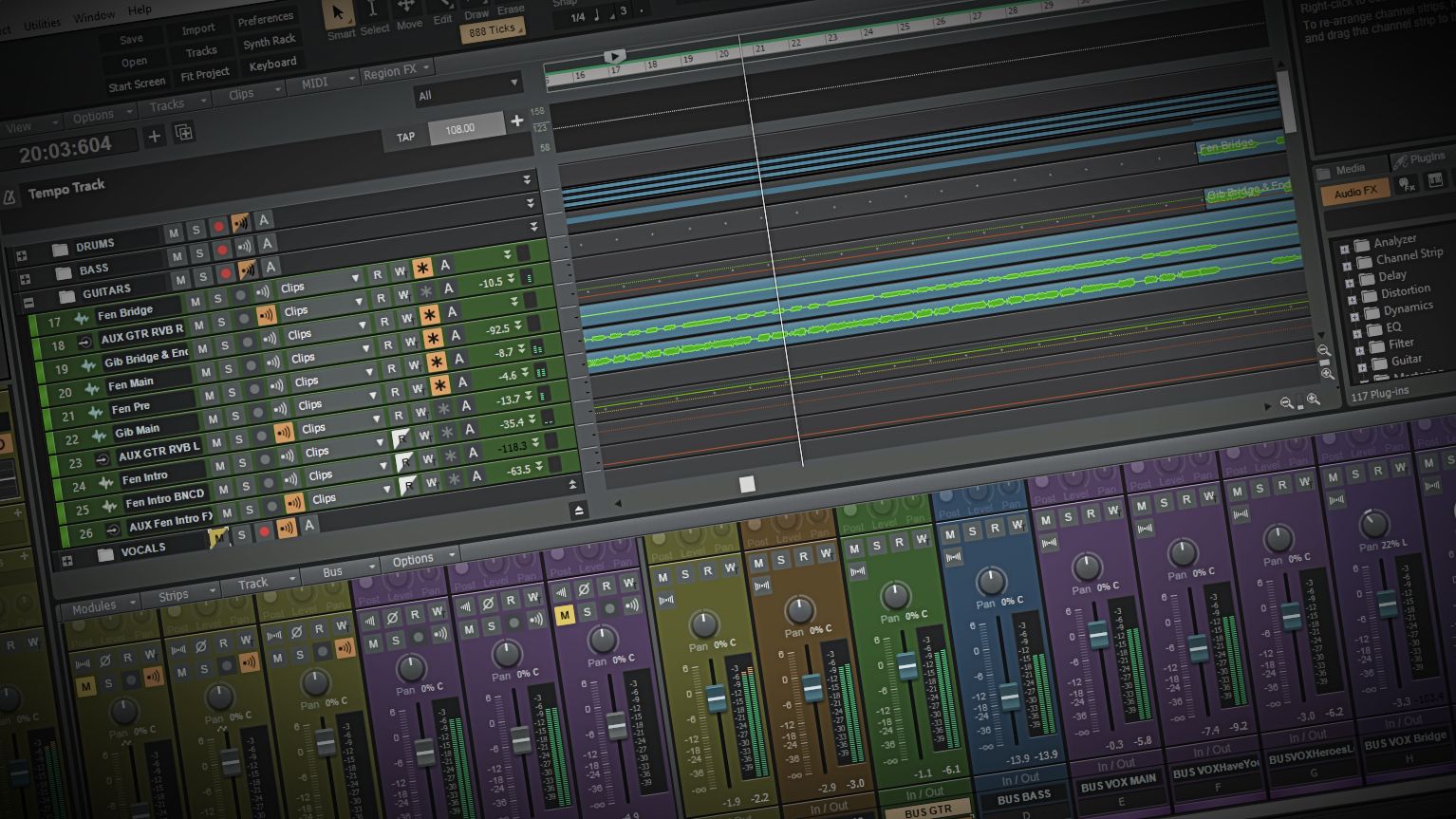
Task: Click the freeze asterisk on Fen Main track
Action: point(440,384)
